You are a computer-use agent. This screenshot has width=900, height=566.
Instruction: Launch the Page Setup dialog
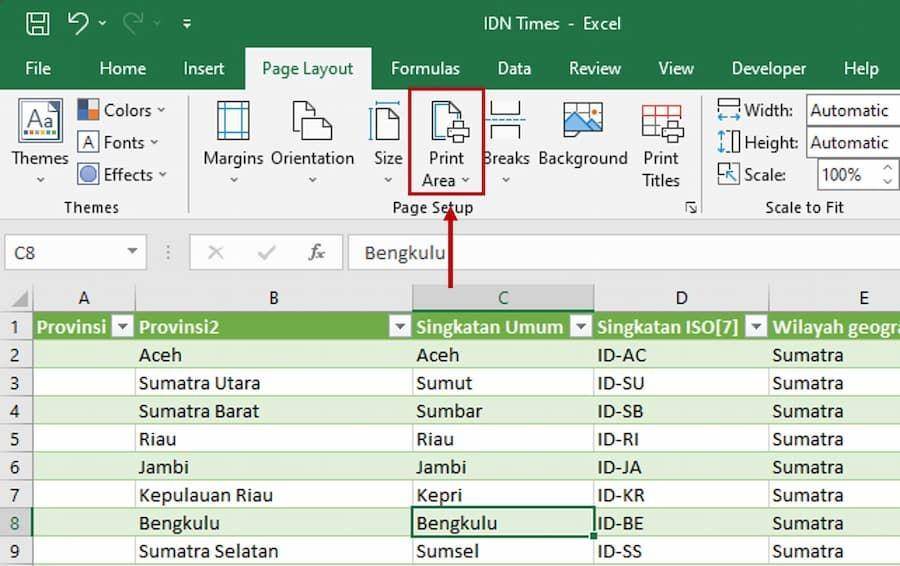[x=691, y=207]
